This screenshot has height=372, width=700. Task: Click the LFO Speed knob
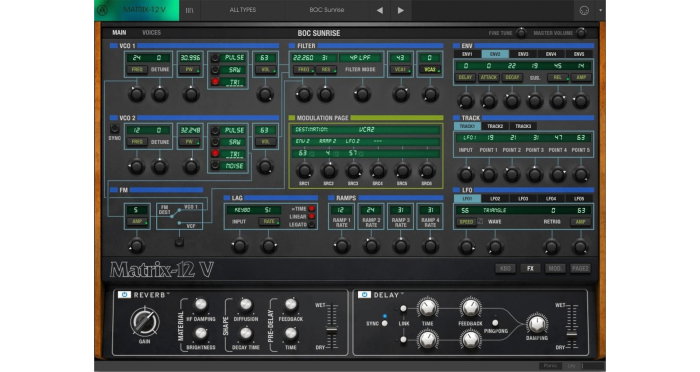point(466,247)
